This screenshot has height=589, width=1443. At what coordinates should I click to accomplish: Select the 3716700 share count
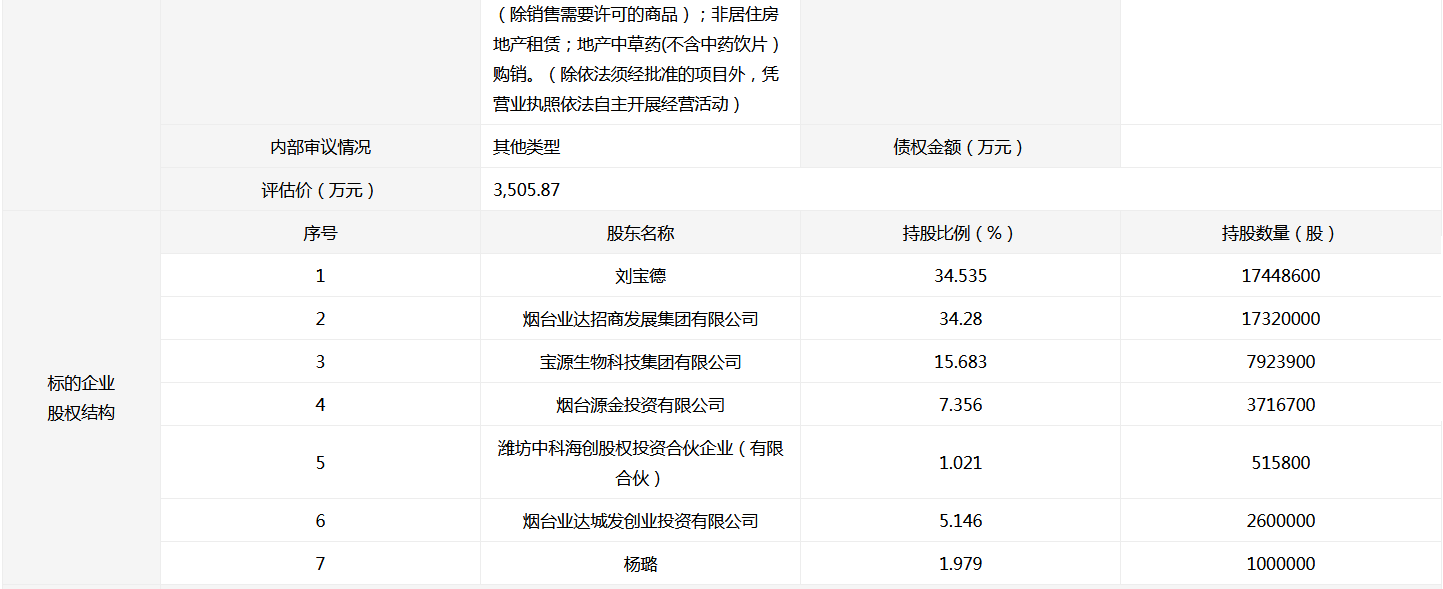point(1281,405)
